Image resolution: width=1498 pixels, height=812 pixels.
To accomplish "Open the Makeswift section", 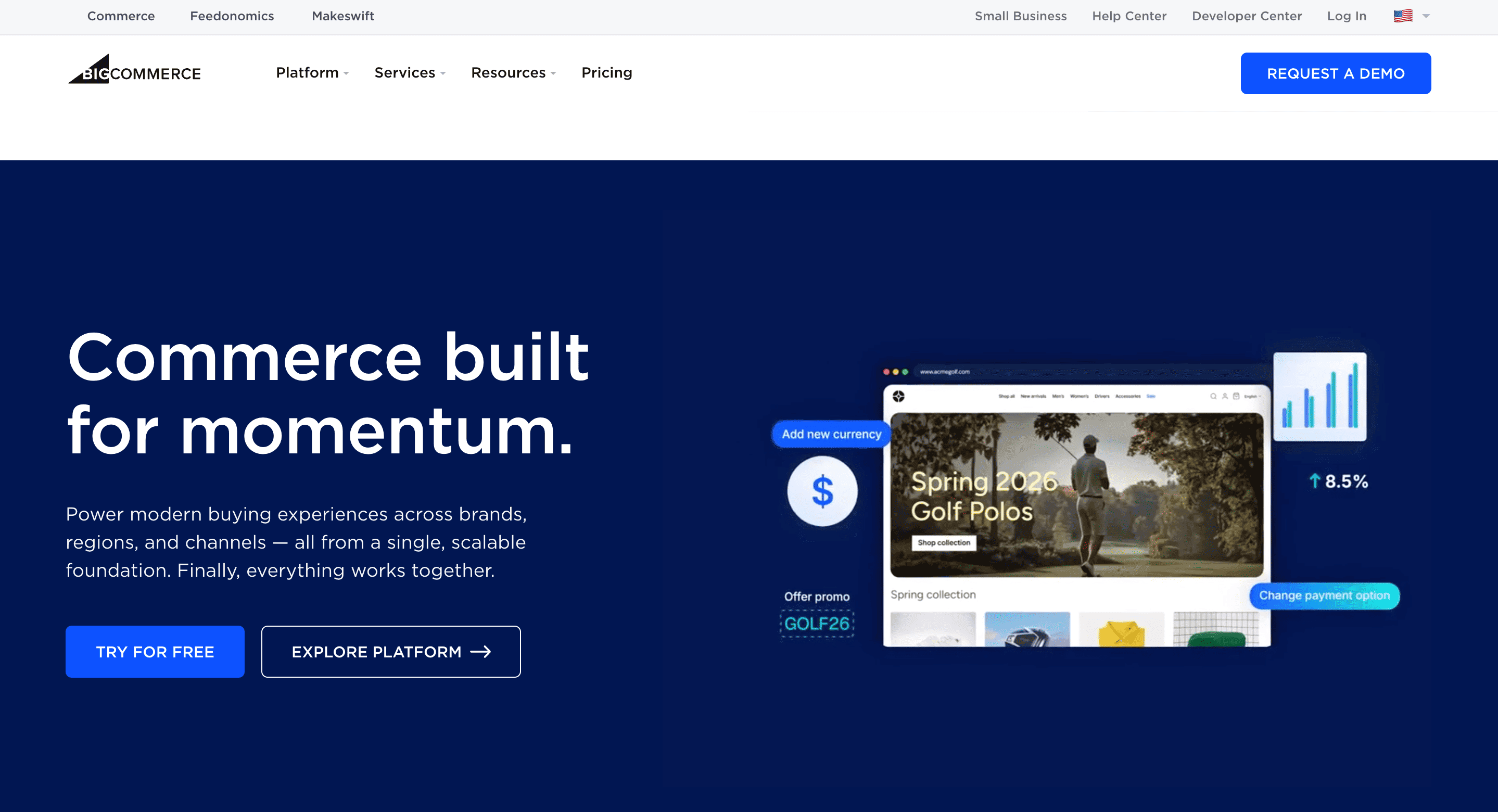I will click(x=342, y=16).
